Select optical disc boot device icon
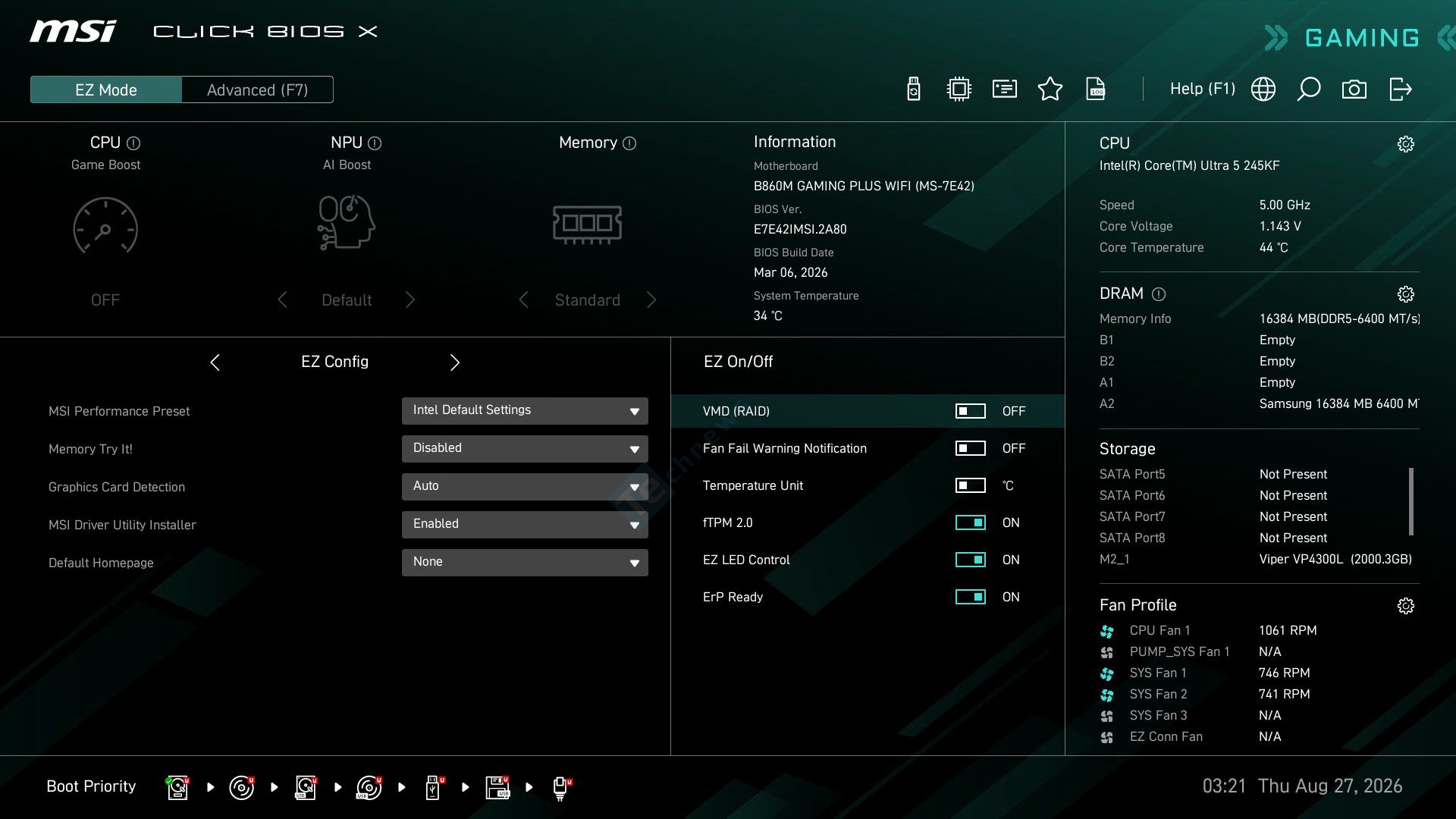1456x819 pixels. pyautogui.click(x=242, y=787)
